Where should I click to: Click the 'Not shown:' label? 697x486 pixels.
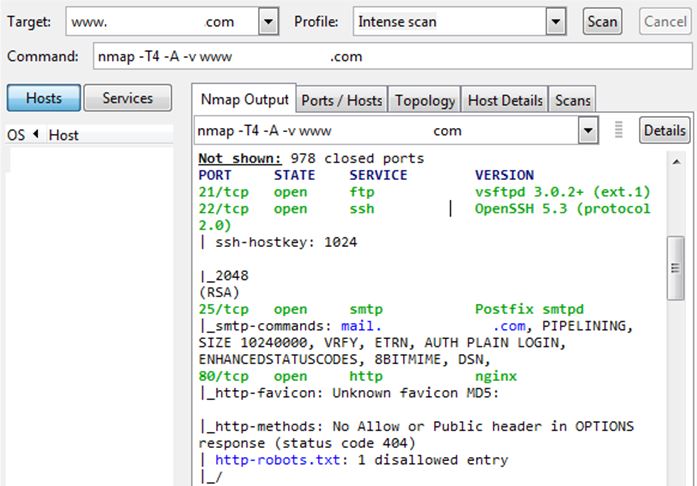click(x=240, y=159)
